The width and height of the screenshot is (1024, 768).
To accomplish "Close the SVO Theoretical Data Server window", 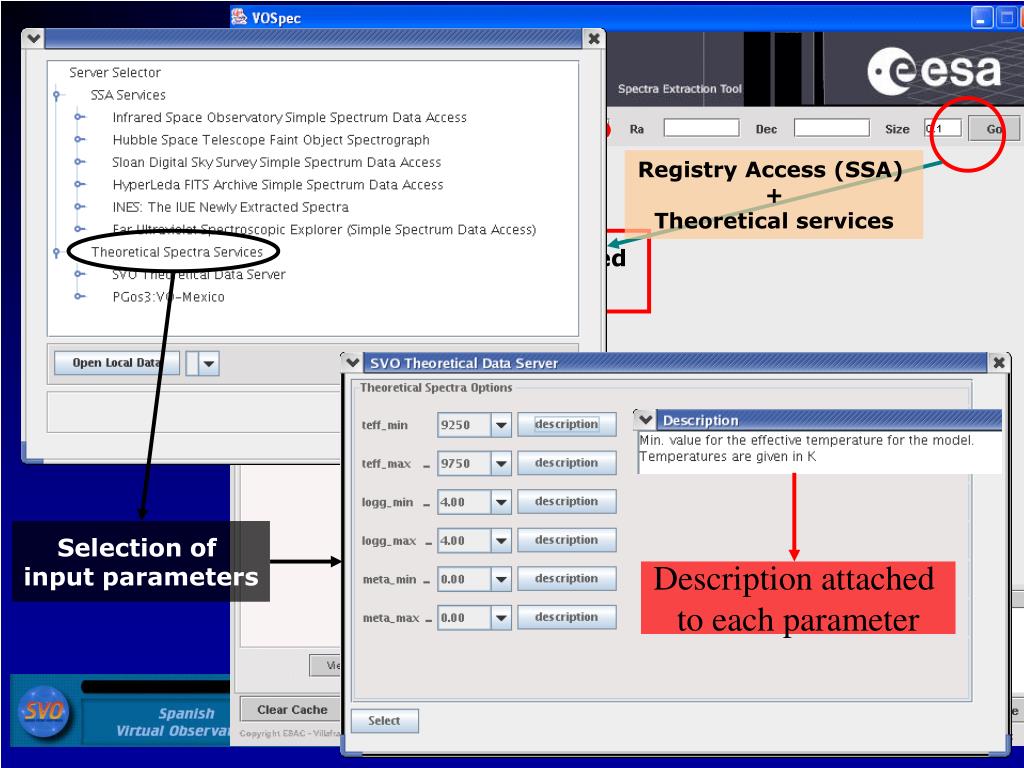I will (x=999, y=362).
